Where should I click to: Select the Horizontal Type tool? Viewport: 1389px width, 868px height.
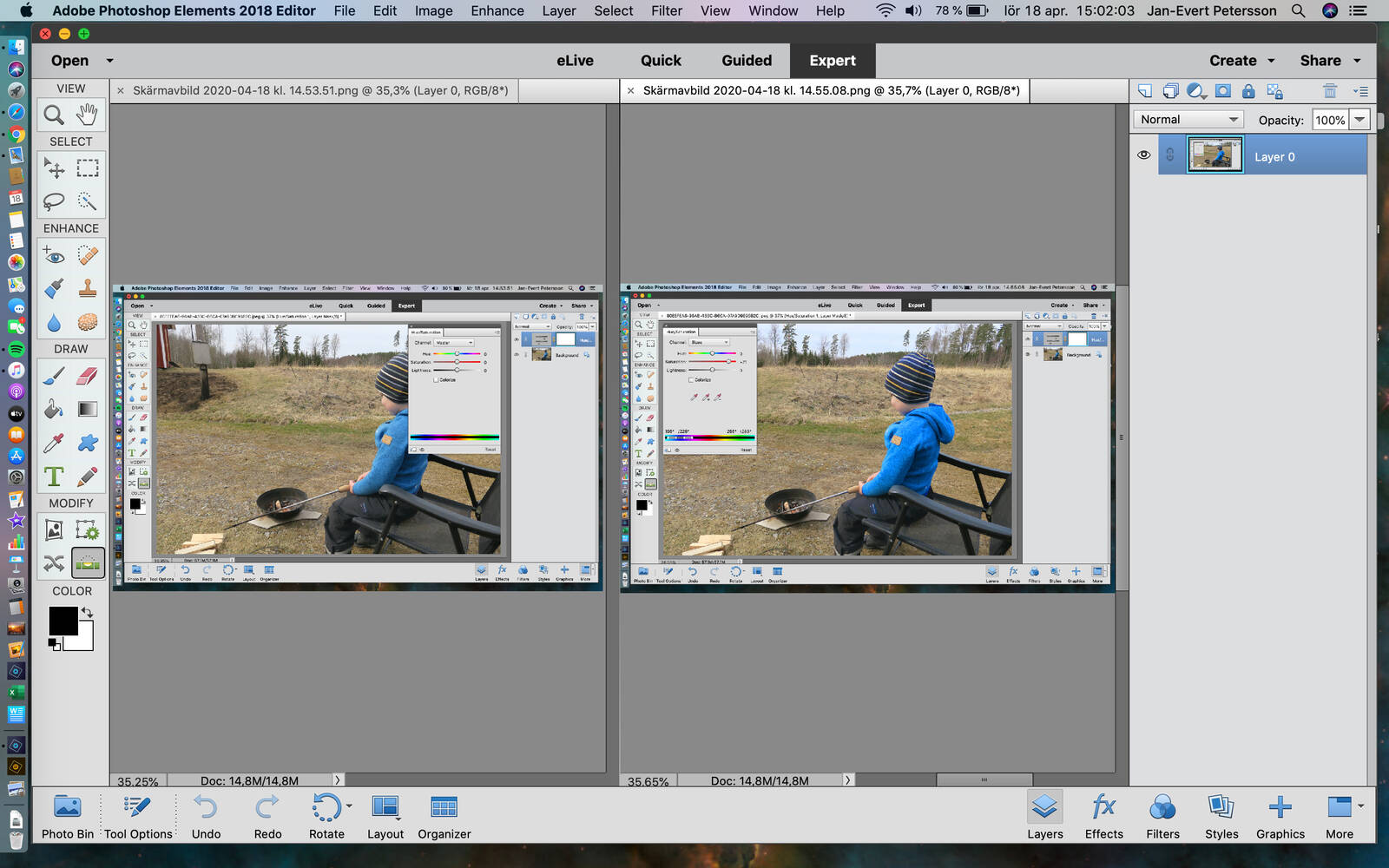pos(54,477)
